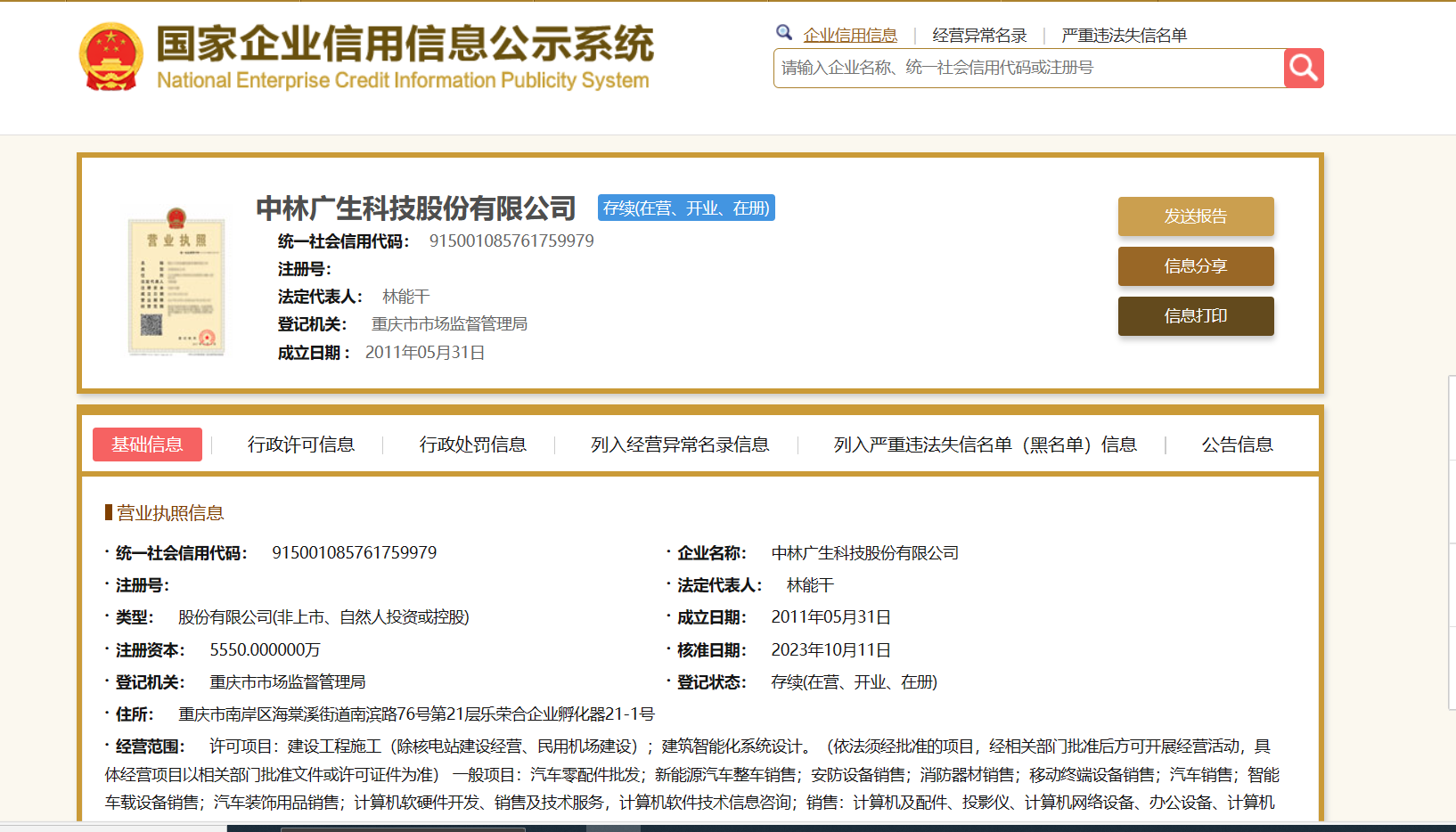Screen dimensions: 1456x832
Task: Click the 存续(在营、开业、在册) status badge
Action: coord(686,208)
